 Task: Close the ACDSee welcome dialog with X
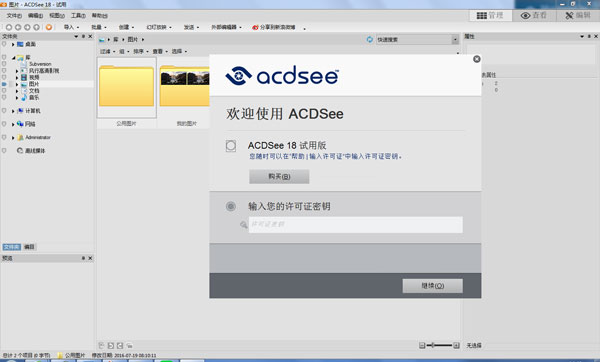[477, 59]
